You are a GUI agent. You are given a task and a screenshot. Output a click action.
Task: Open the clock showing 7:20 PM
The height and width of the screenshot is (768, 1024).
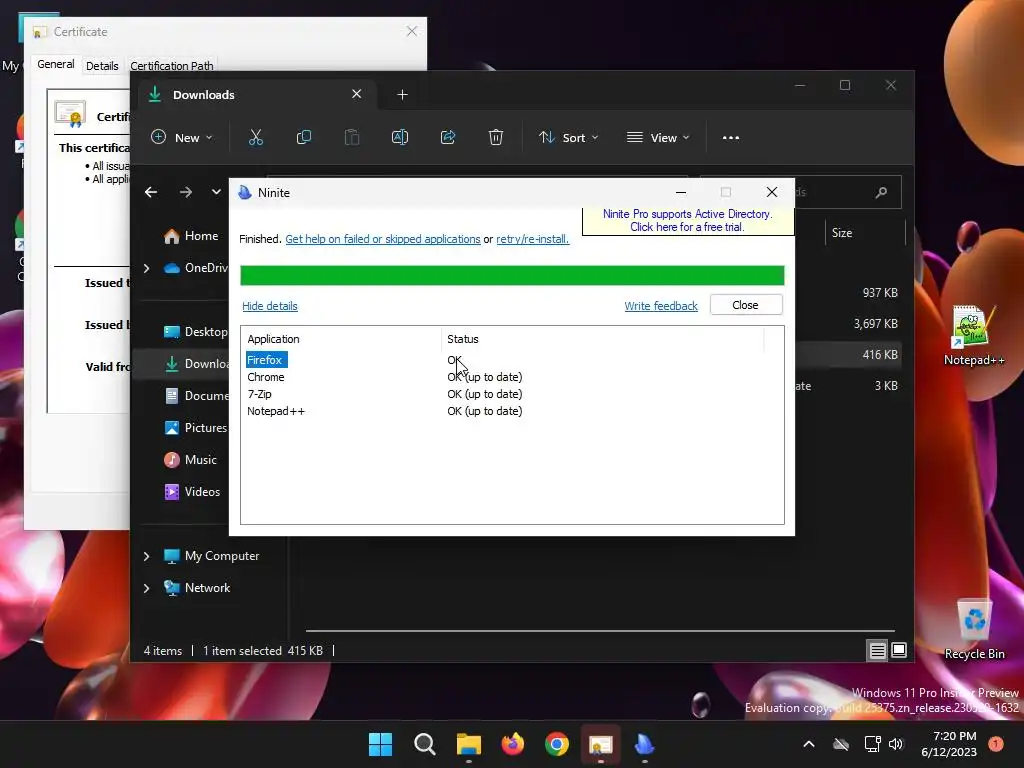tap(949, 744)
